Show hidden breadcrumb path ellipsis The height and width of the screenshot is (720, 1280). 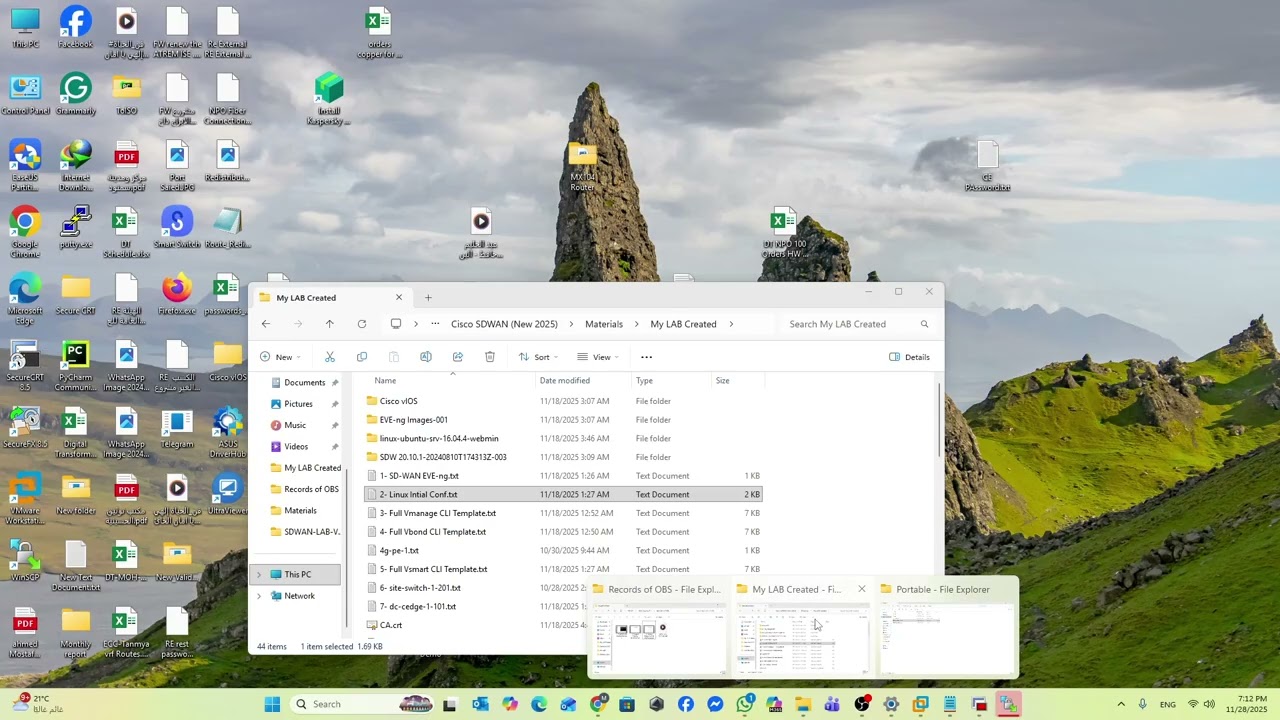(x=435, y=324)
